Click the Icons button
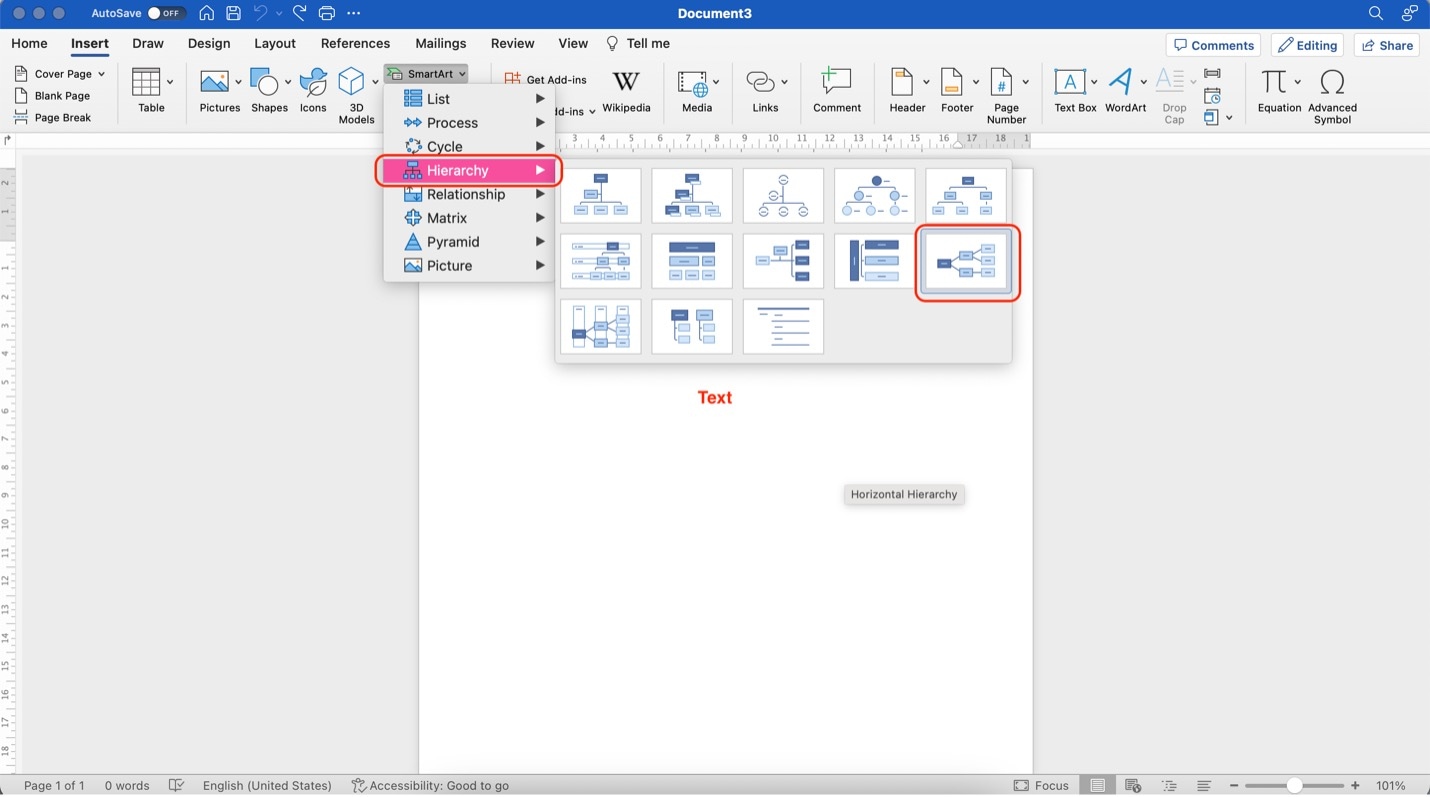Viewport: 1430px width, 797px height. click(313, 91)
